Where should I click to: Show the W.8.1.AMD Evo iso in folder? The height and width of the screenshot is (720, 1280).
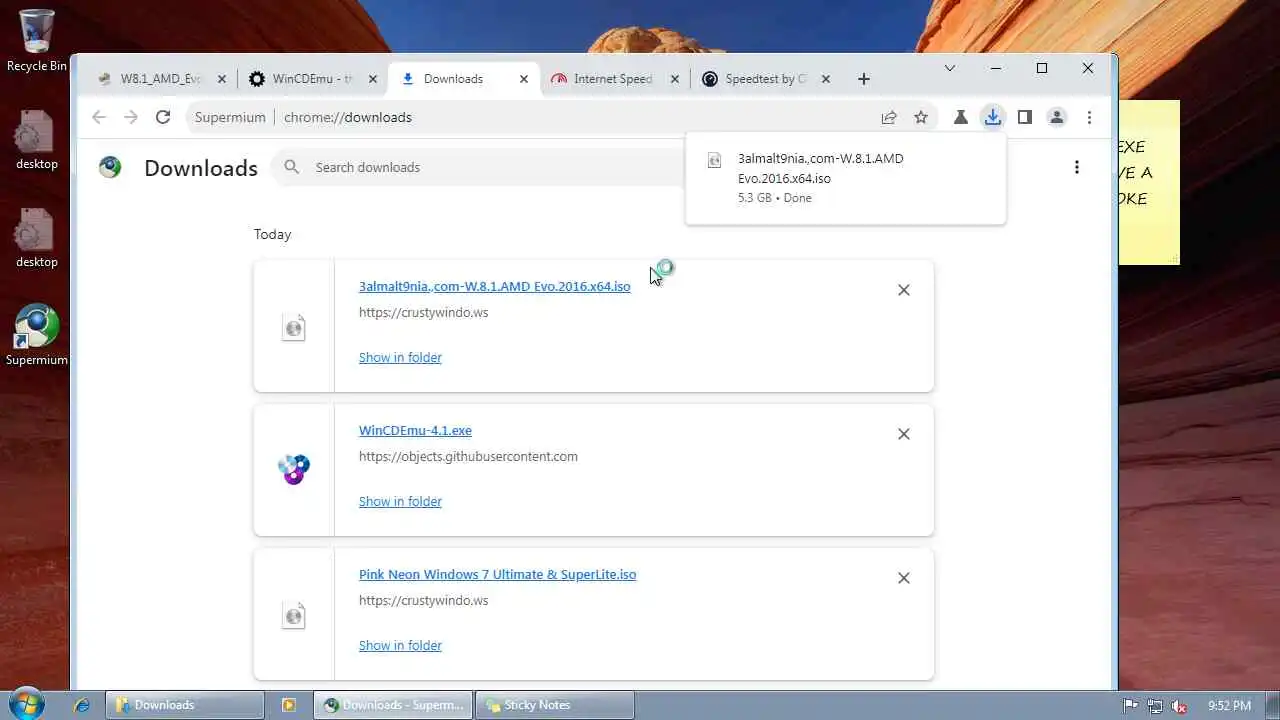coord(400,357)
